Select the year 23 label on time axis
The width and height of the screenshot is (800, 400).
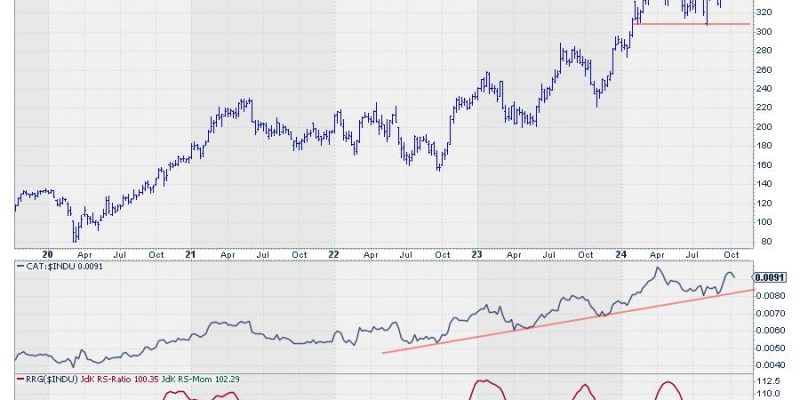(x=477, y=254)
